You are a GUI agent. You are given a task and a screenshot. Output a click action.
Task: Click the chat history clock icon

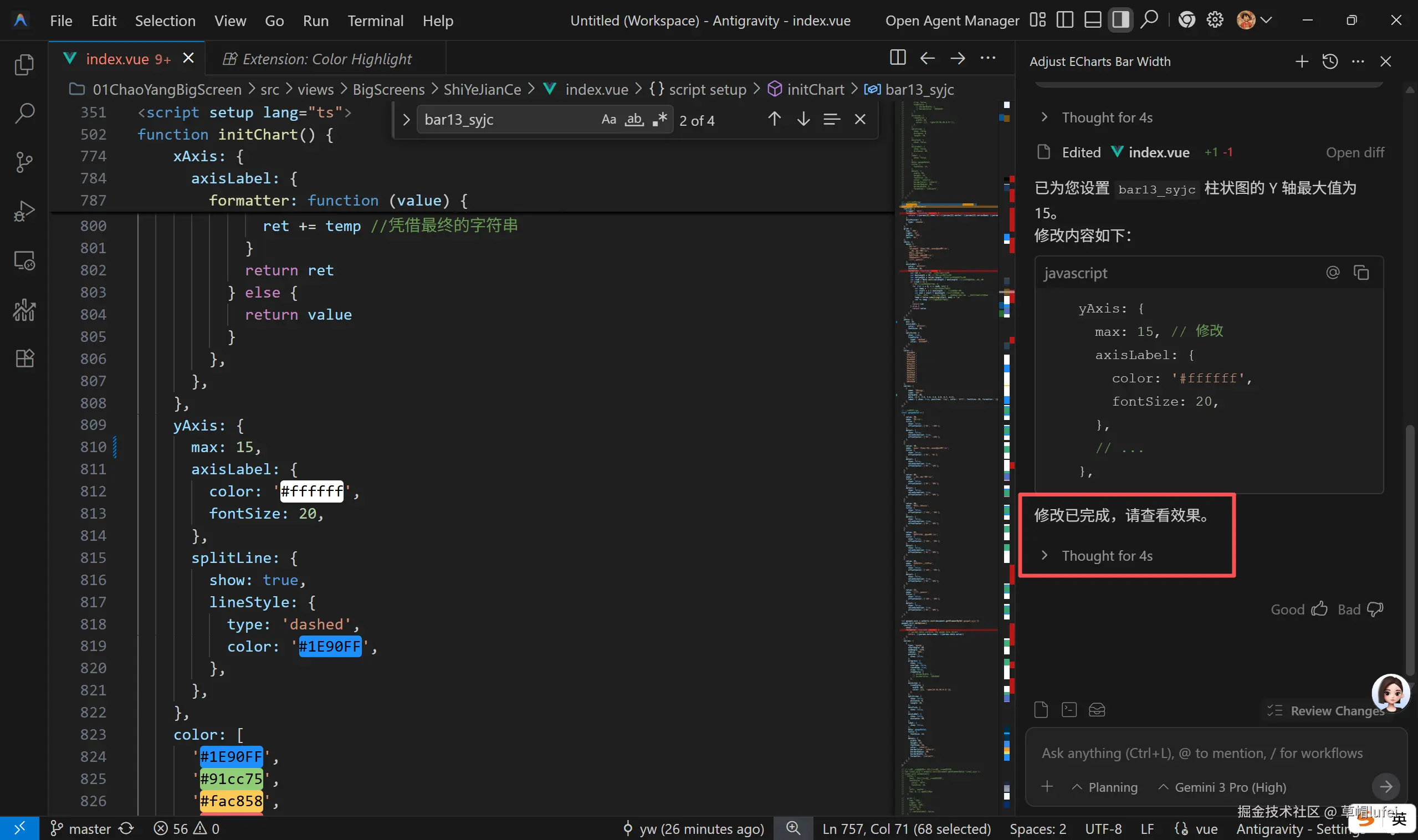coord(1330,61)
